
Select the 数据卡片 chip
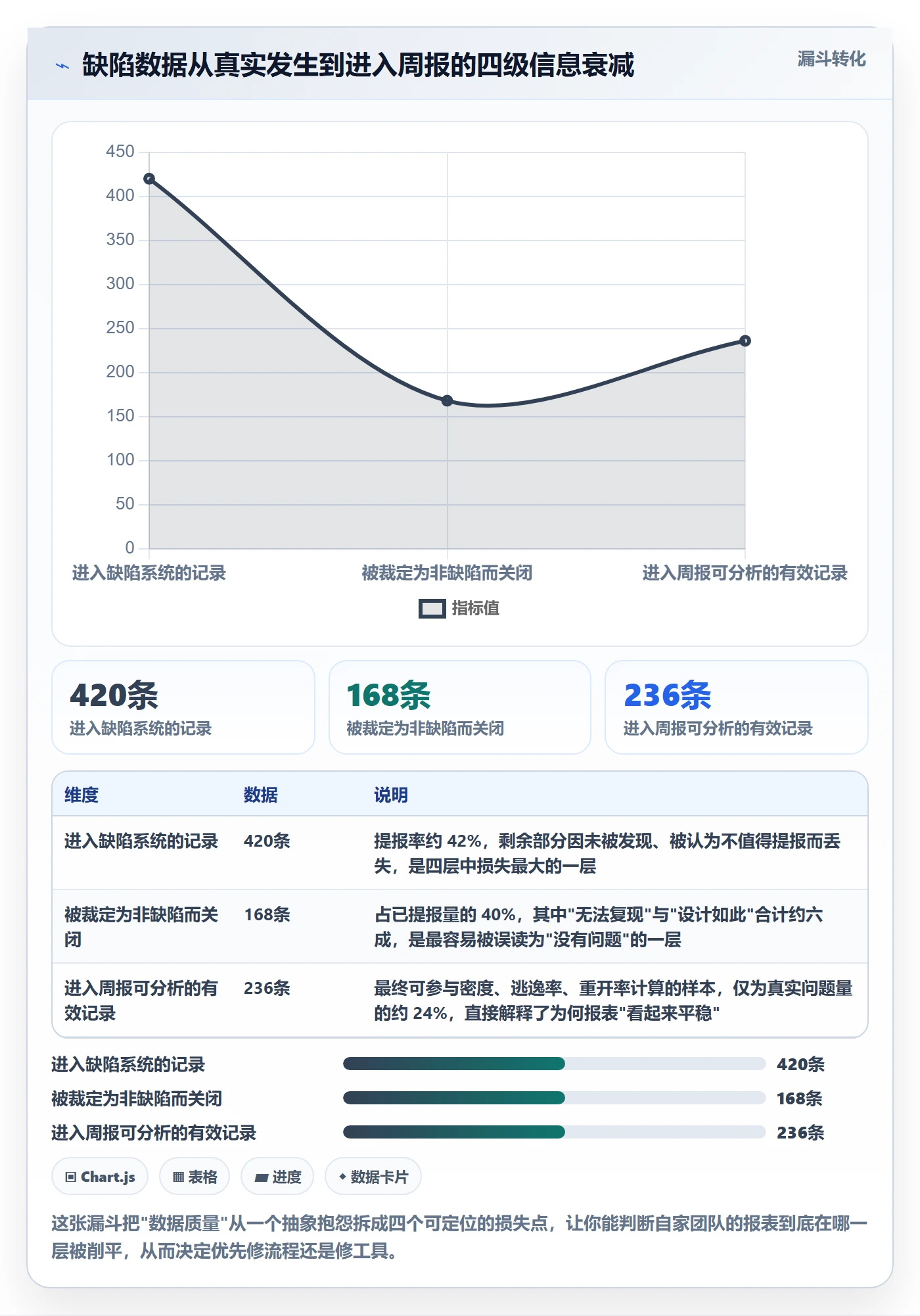pyautogui.click(x=373, y=1177)
